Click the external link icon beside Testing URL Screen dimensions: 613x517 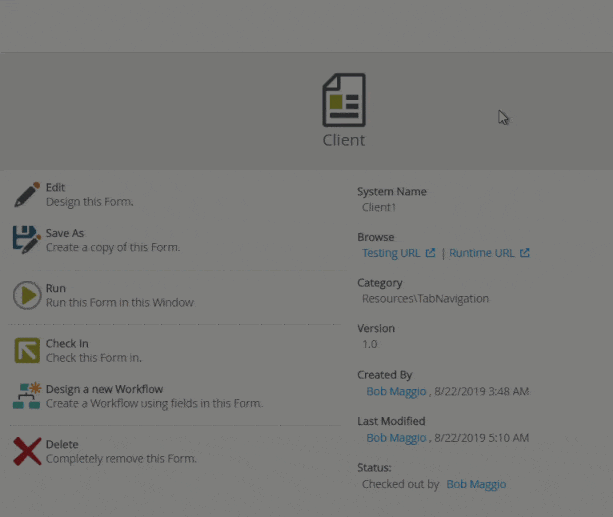430,253
